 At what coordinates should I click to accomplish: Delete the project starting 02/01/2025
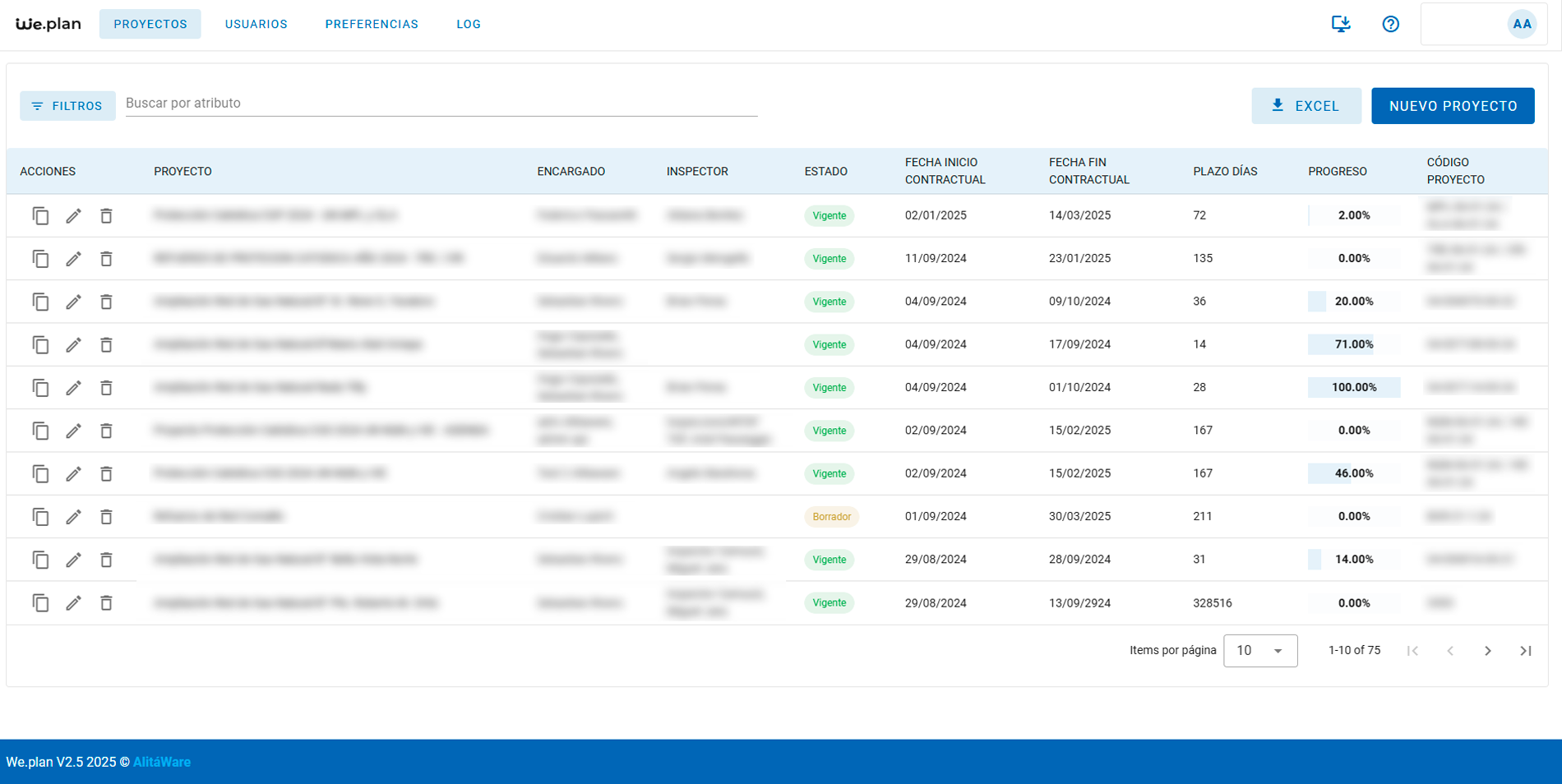[106, 216]
